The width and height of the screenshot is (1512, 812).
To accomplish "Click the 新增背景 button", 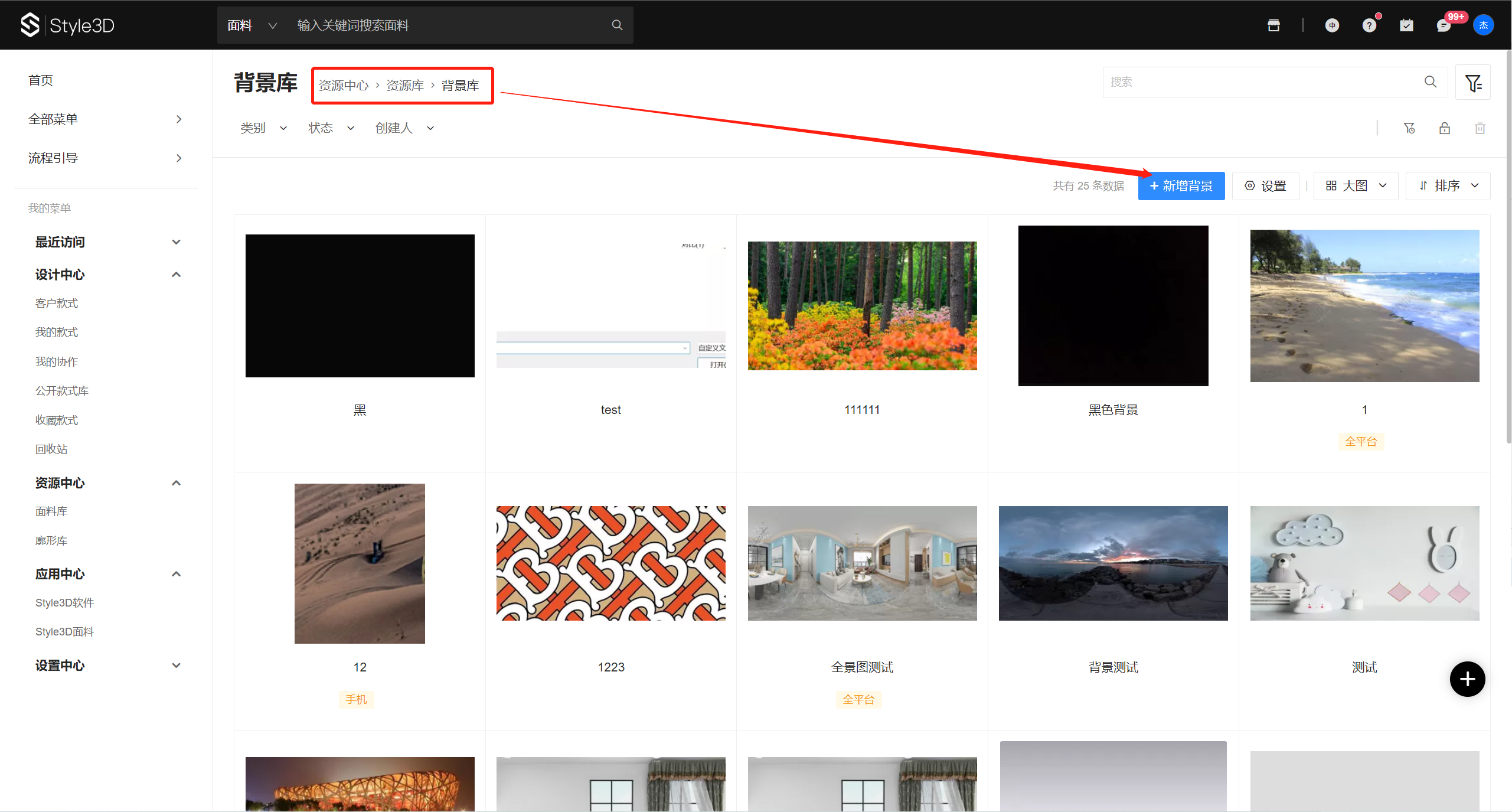I will click(1181, 186).
